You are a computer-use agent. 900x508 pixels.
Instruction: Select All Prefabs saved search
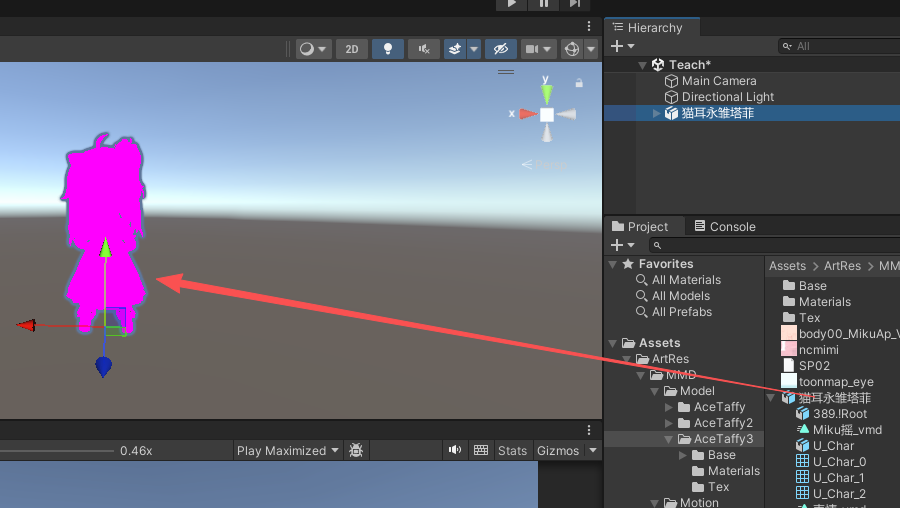[682, 312]
